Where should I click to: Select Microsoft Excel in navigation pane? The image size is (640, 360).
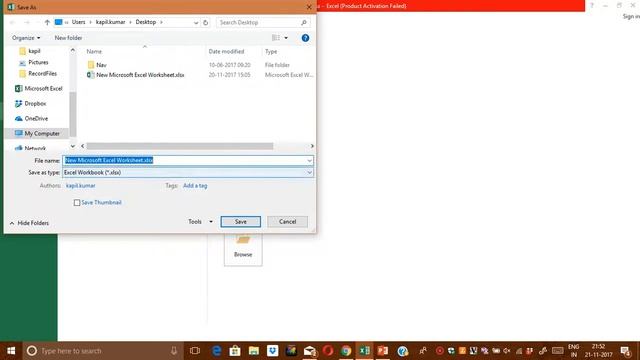39,89
